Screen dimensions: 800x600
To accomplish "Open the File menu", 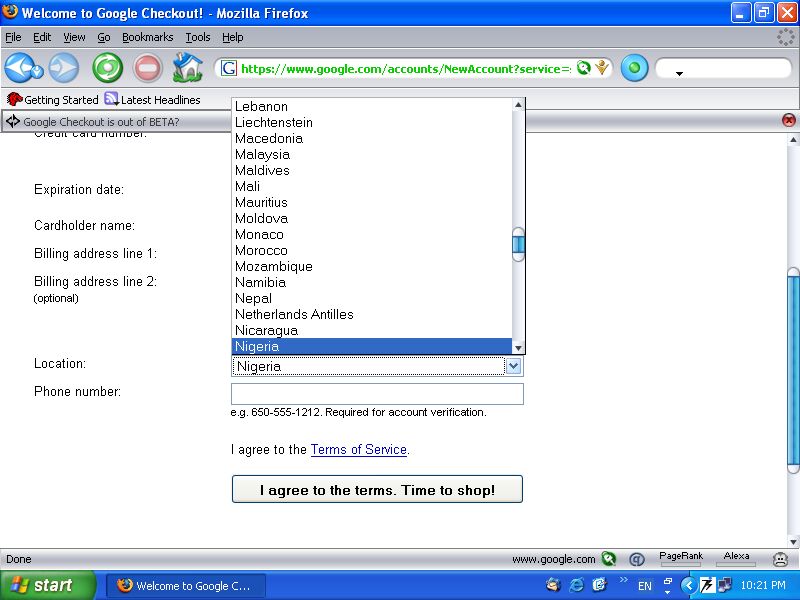I will coord(13,37).
